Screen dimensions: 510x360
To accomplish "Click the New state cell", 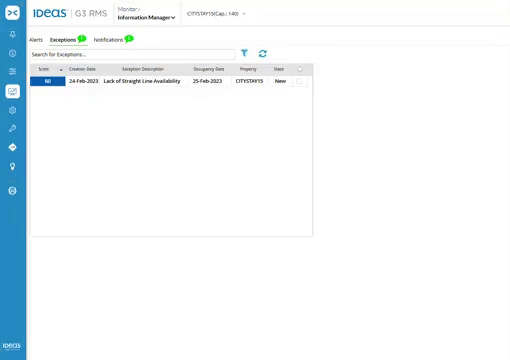I will point(280,81).
